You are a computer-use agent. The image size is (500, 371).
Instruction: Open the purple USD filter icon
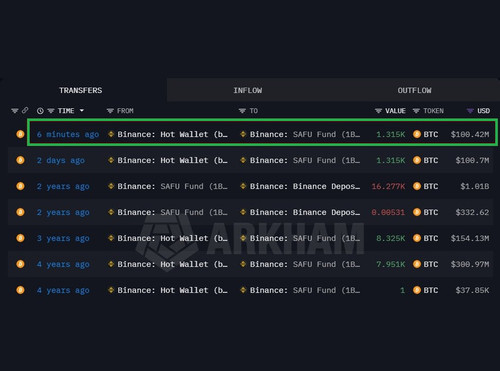[470, 111]
